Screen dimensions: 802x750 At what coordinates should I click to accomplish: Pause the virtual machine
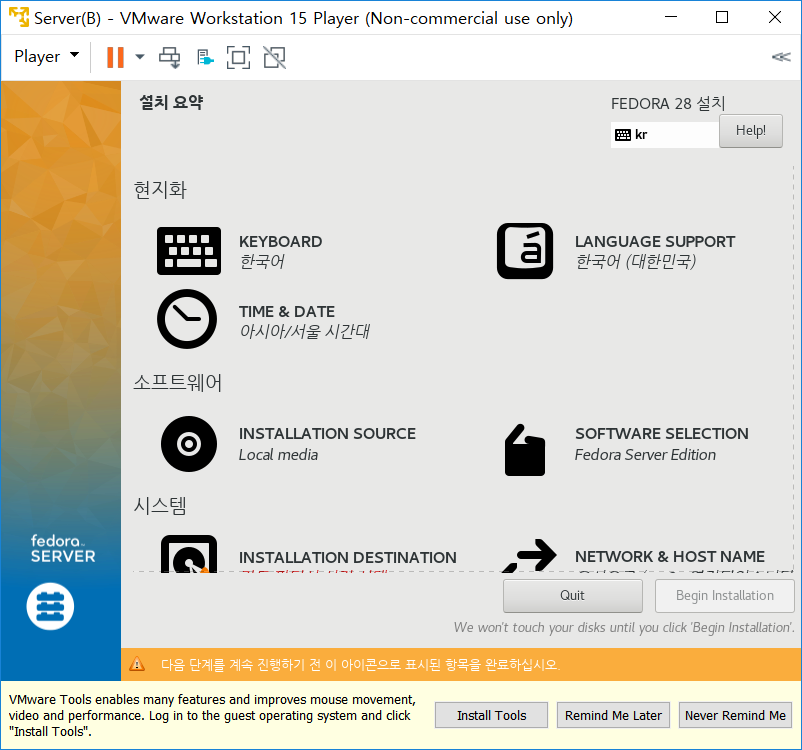(115, 57)
